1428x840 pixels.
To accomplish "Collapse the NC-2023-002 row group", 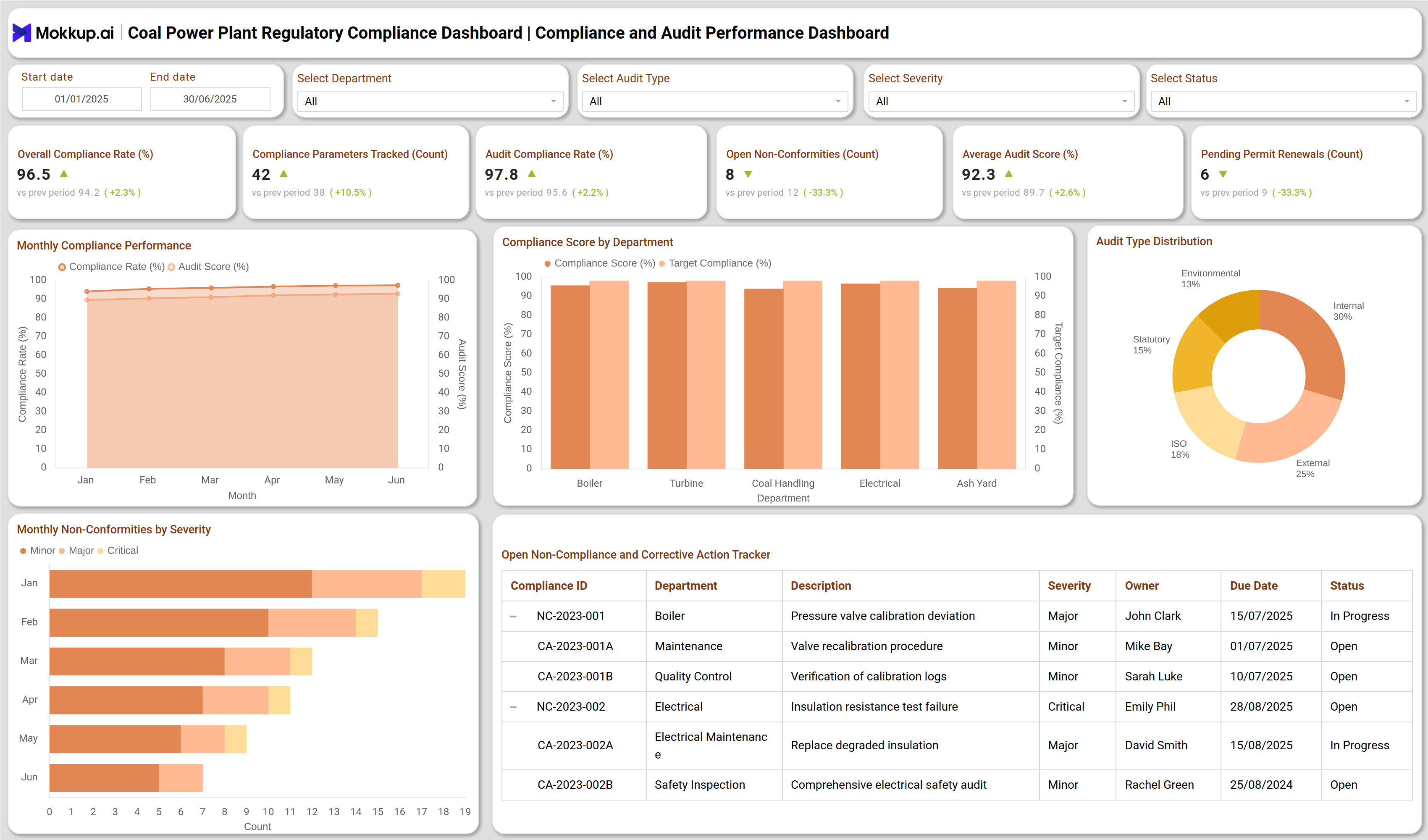I will 513,707.
